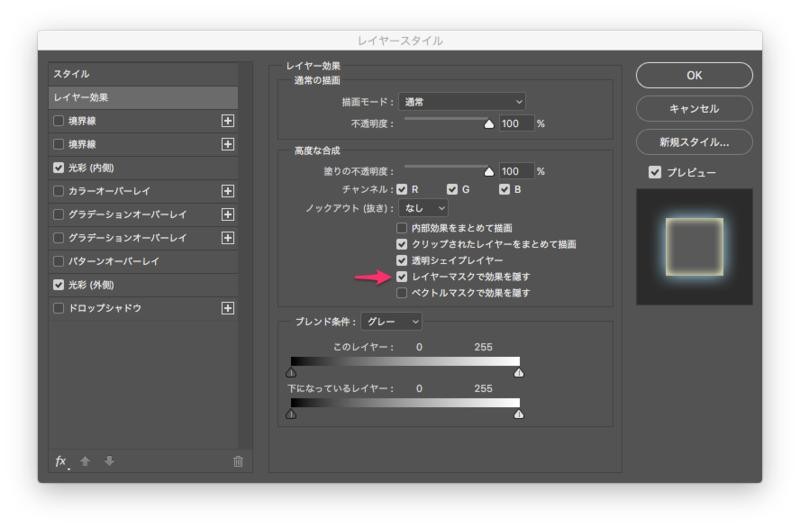Click white handle of このレイヤー blend slider

[x=519, y=372]
